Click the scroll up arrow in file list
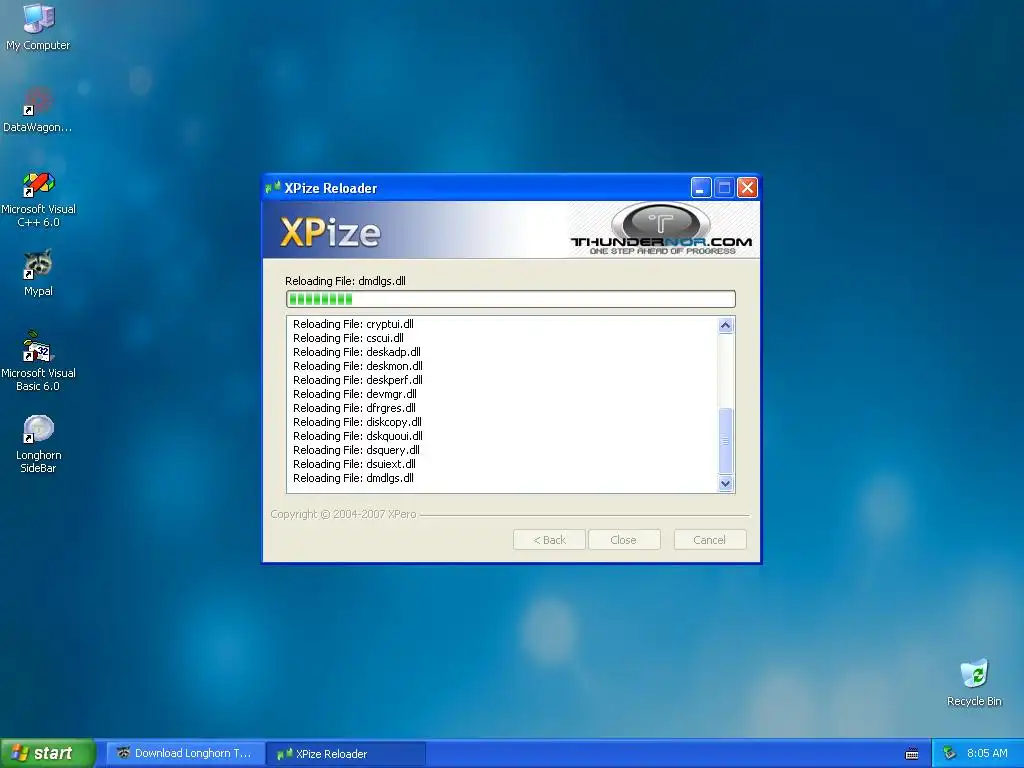 point(726,325)
